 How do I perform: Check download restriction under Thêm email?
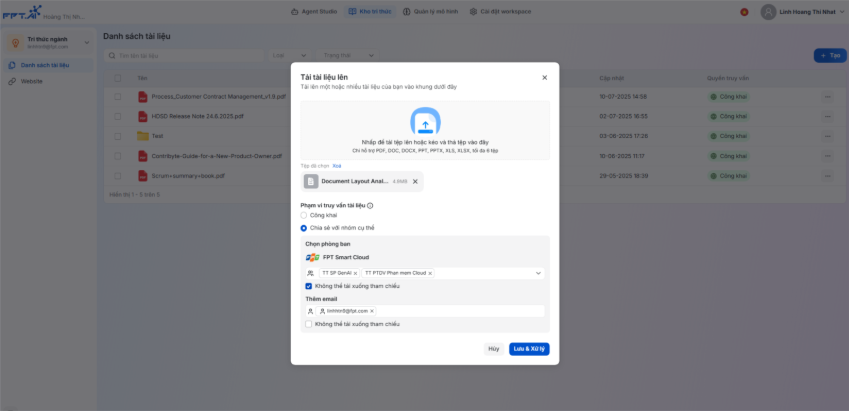click(x=309, y=324)
